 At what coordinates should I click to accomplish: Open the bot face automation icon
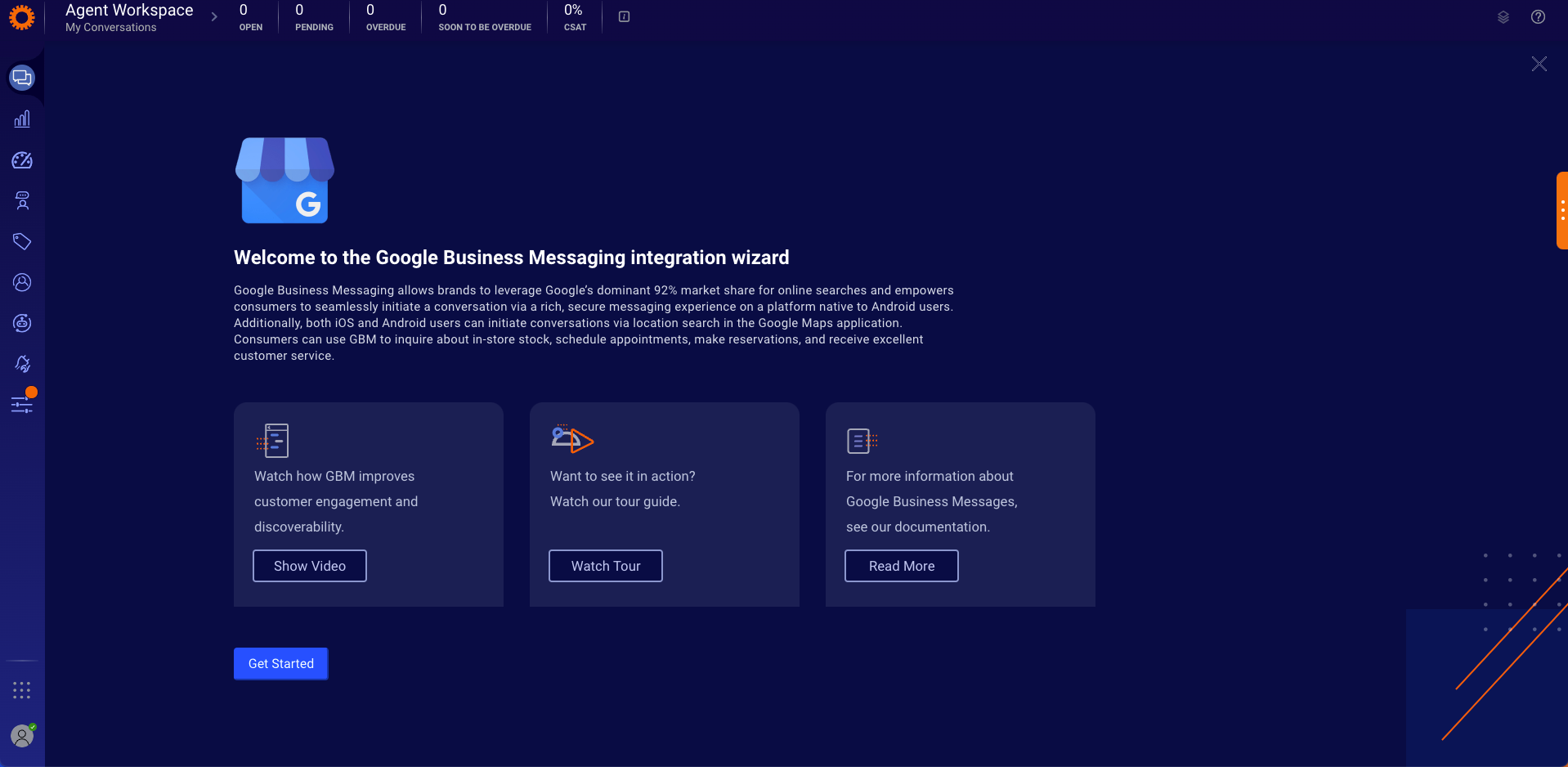point(22,323)
